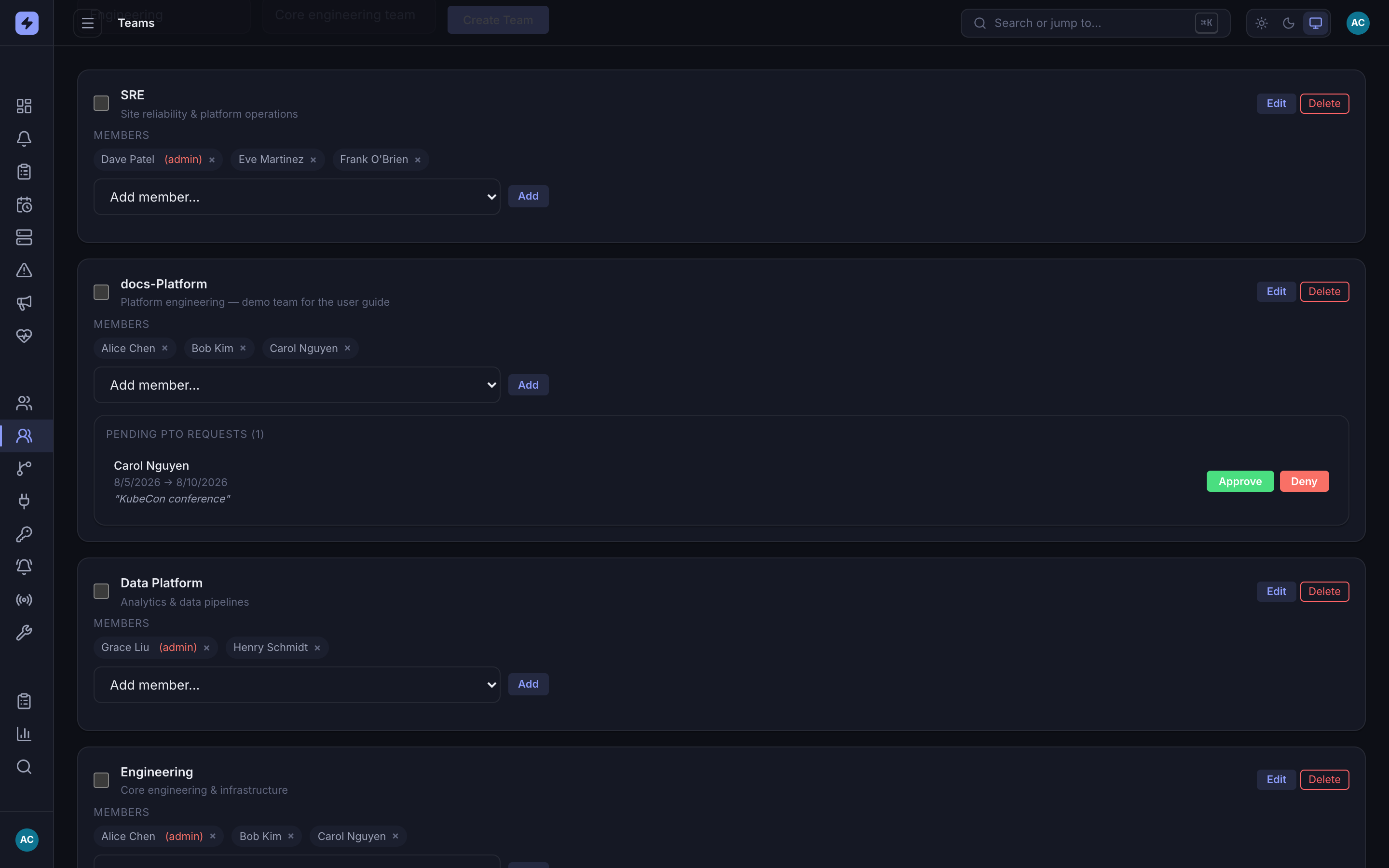The height and width of the screenshot is (868, 1389).
Task: Click the Carol Nguyen chip in docs-Platform
Action: (311, 349)
